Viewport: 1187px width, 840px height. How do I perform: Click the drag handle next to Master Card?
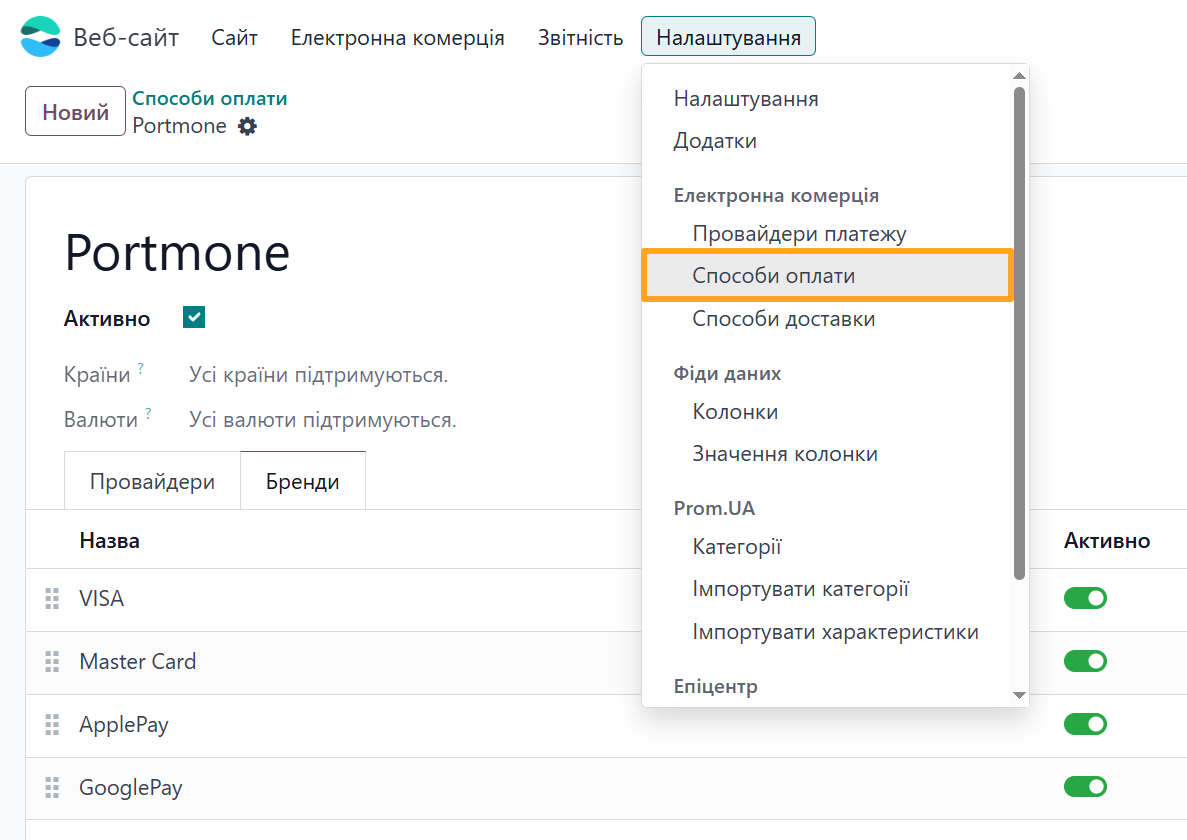coord(51,661)
